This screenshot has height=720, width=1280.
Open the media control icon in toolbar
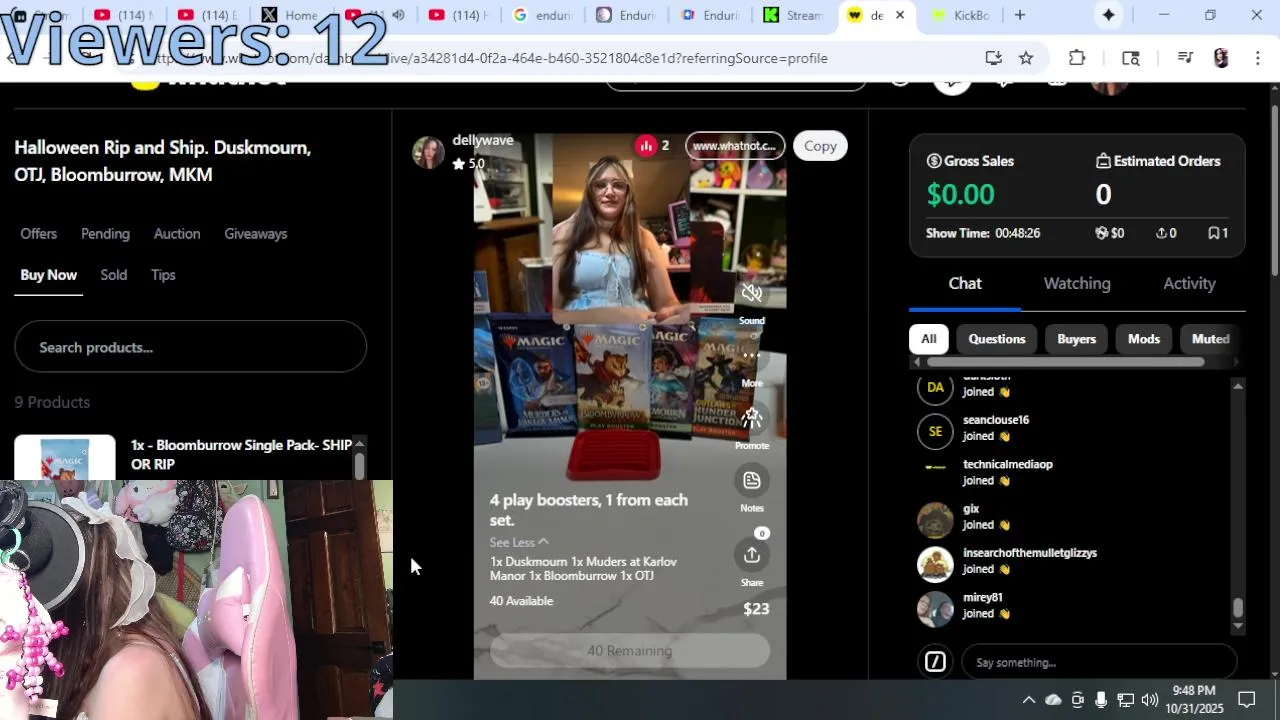point(1185,58)
